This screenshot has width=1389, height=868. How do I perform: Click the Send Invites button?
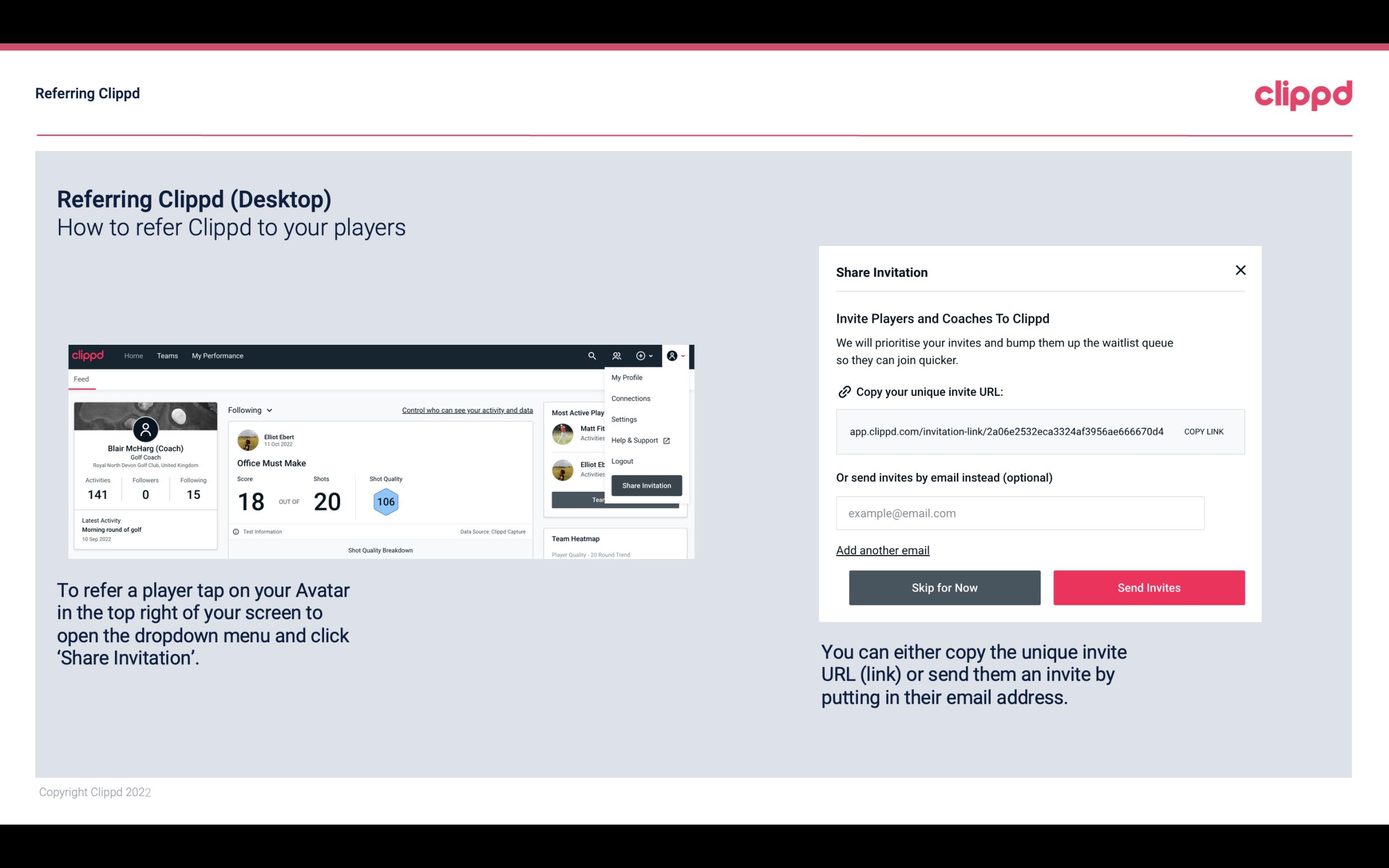click(x=1149, y=588)
